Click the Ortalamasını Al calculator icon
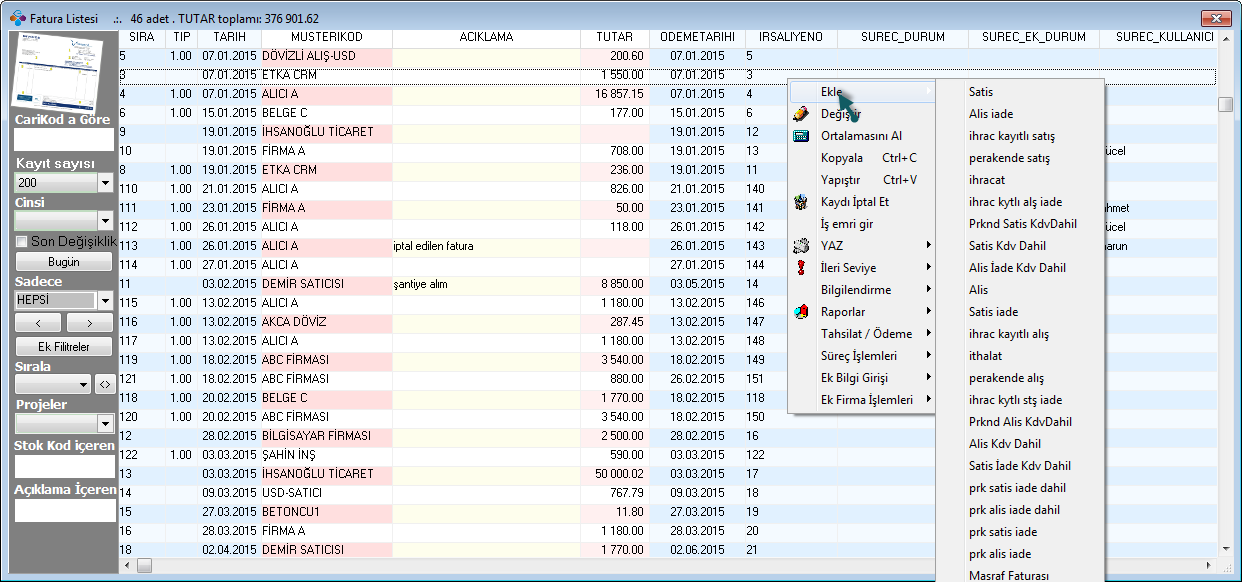 click(800, 136)
